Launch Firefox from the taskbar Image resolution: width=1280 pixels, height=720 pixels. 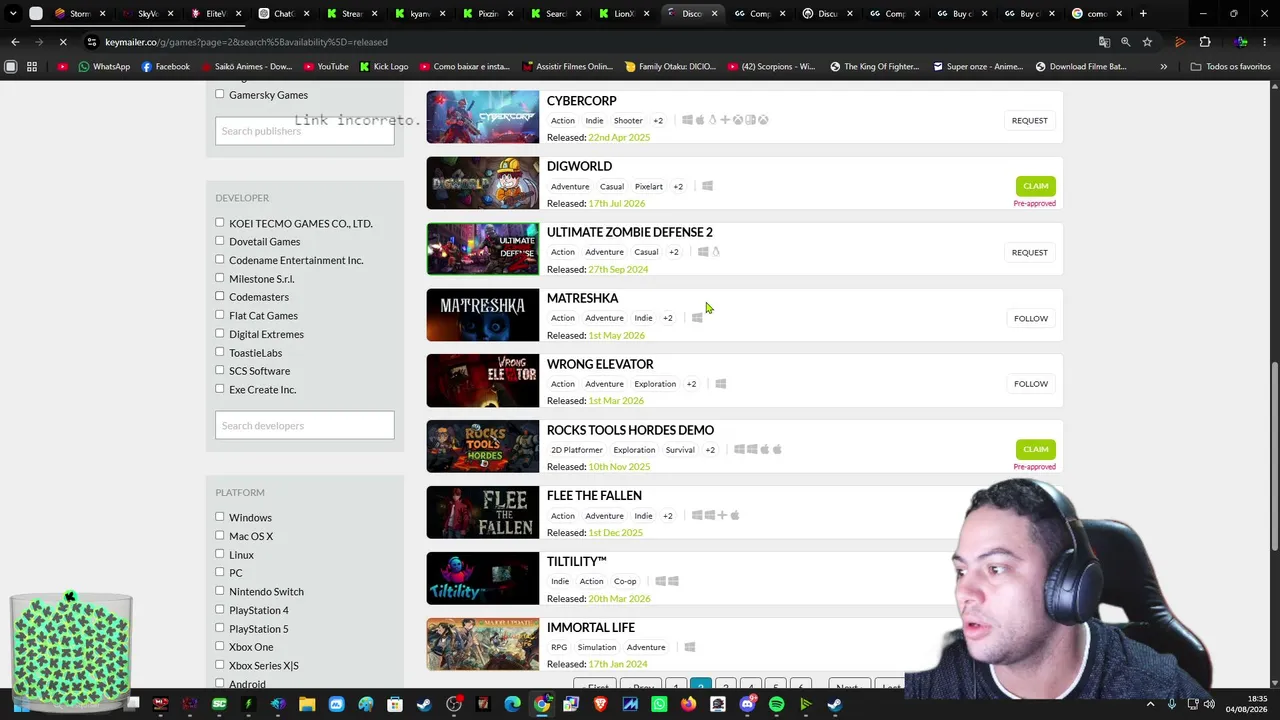[x=689, y=704]
